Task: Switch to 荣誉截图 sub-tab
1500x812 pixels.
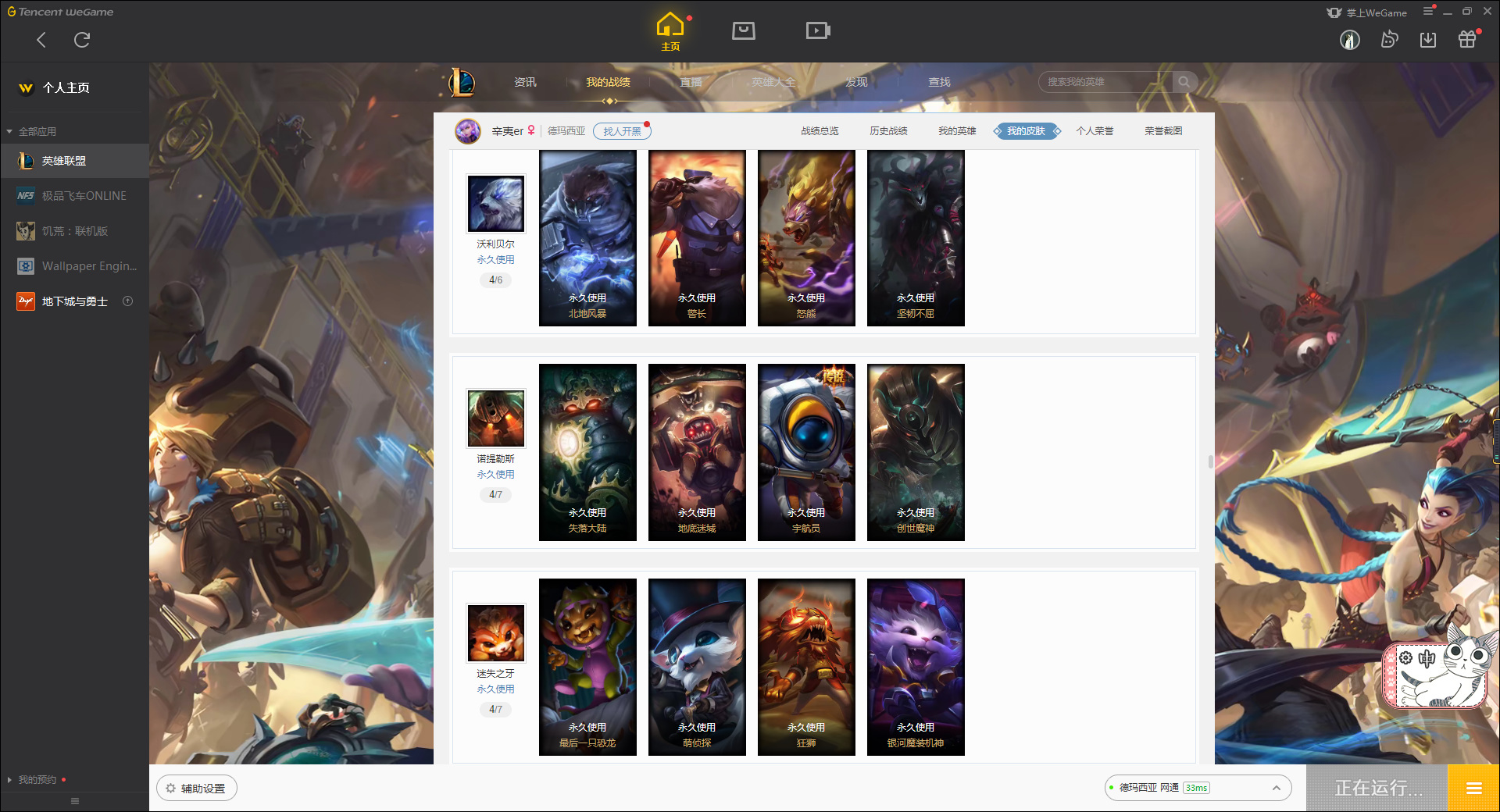Action: click(1163, 131)
